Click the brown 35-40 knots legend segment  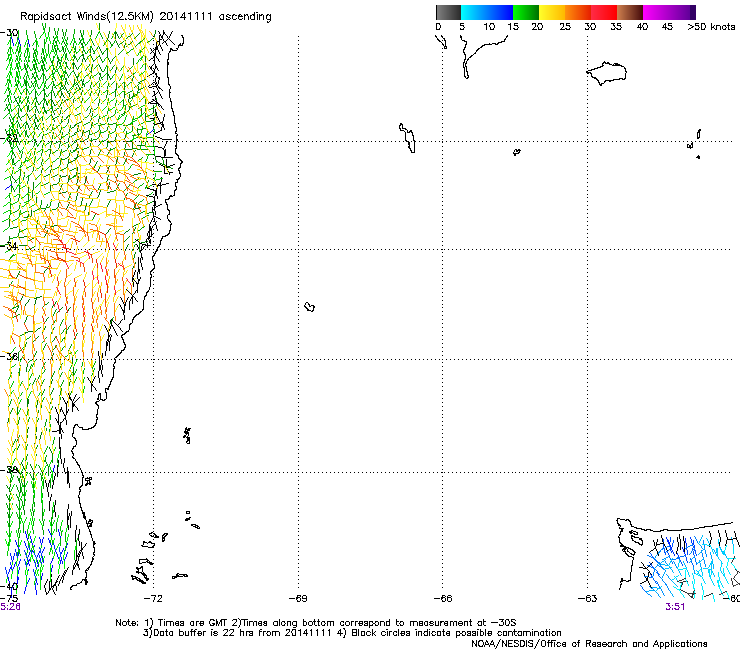[x=630, y=12]
